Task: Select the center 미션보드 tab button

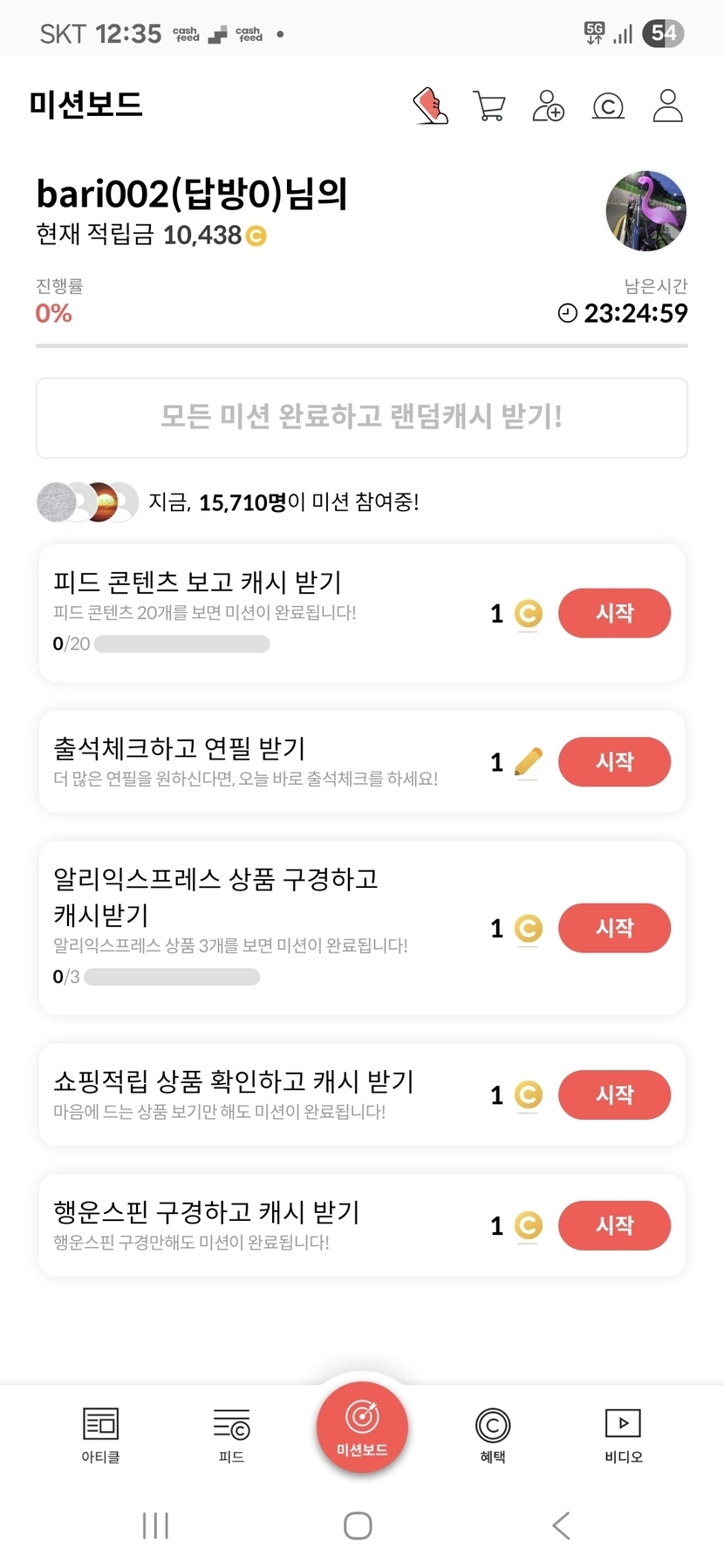Action: pyautogui.click(x=362, y=1428)
